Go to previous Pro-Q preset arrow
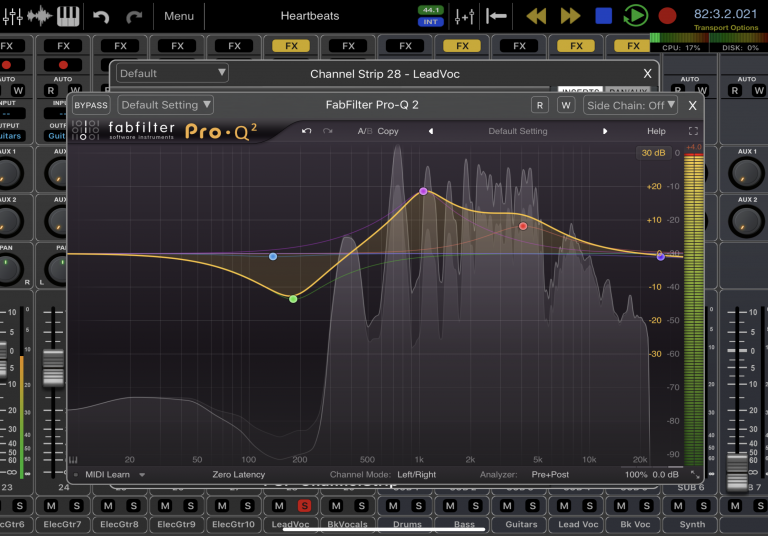This screenshot has width=768, height=536. [431, 131]
